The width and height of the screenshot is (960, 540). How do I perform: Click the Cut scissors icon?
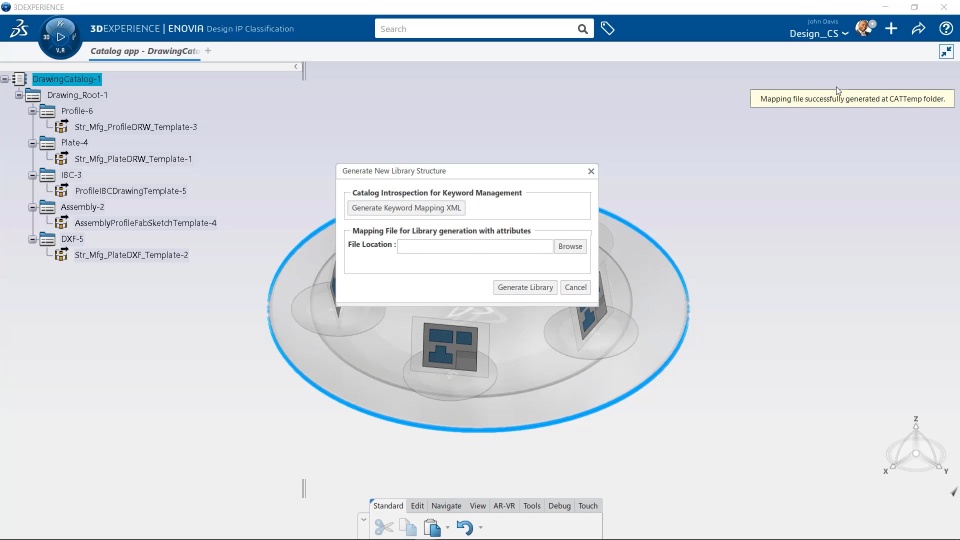pos(384,527)
